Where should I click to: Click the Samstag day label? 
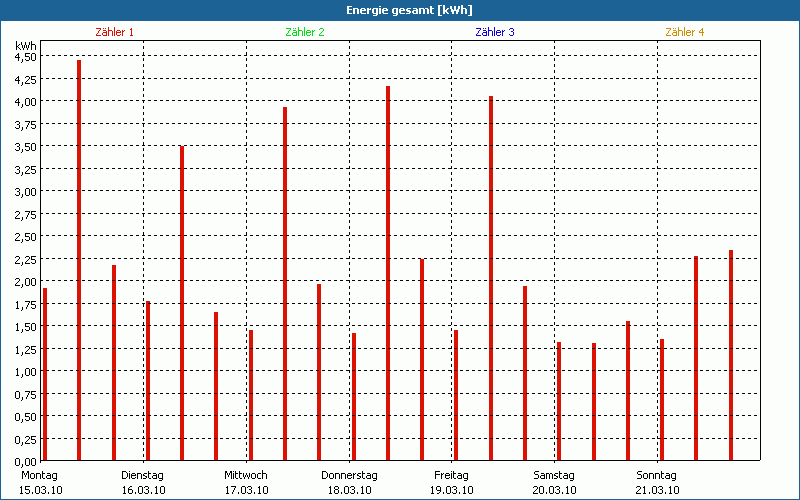[554, 476]
